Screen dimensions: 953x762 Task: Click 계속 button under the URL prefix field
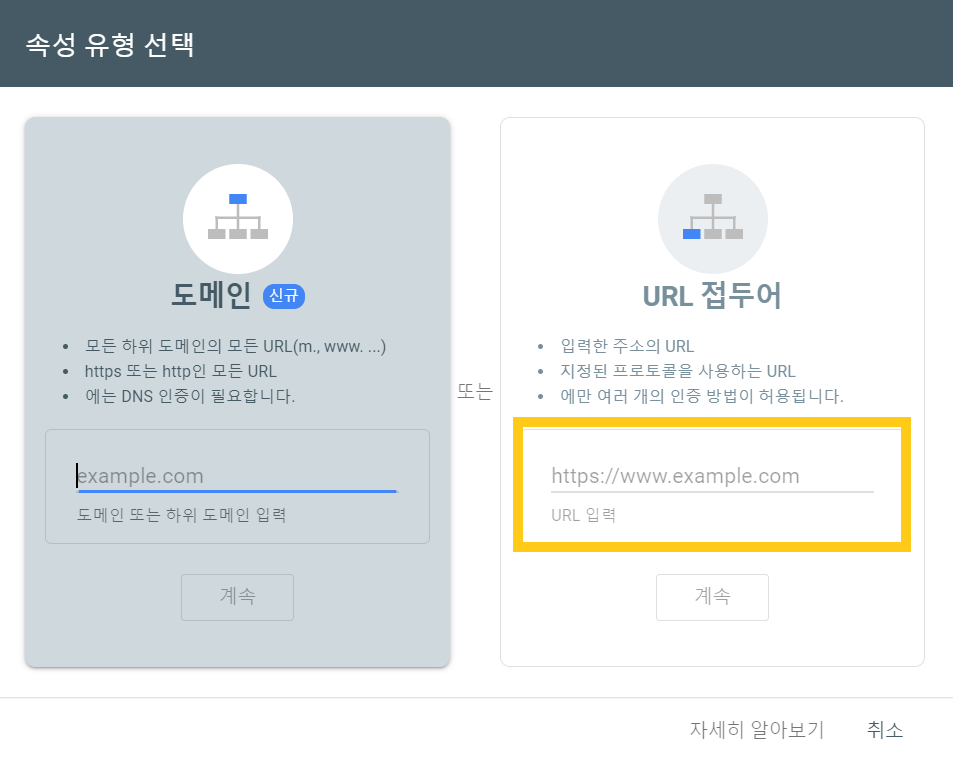click(712, 597)
